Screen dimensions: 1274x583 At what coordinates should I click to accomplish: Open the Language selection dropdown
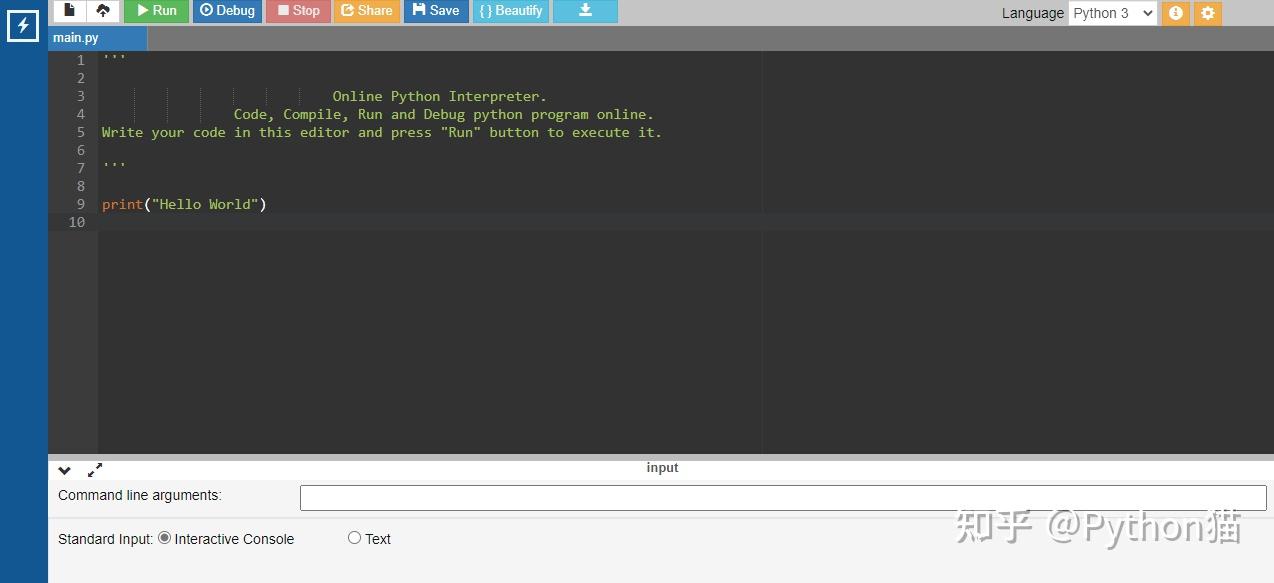(x=1111, y=13)
